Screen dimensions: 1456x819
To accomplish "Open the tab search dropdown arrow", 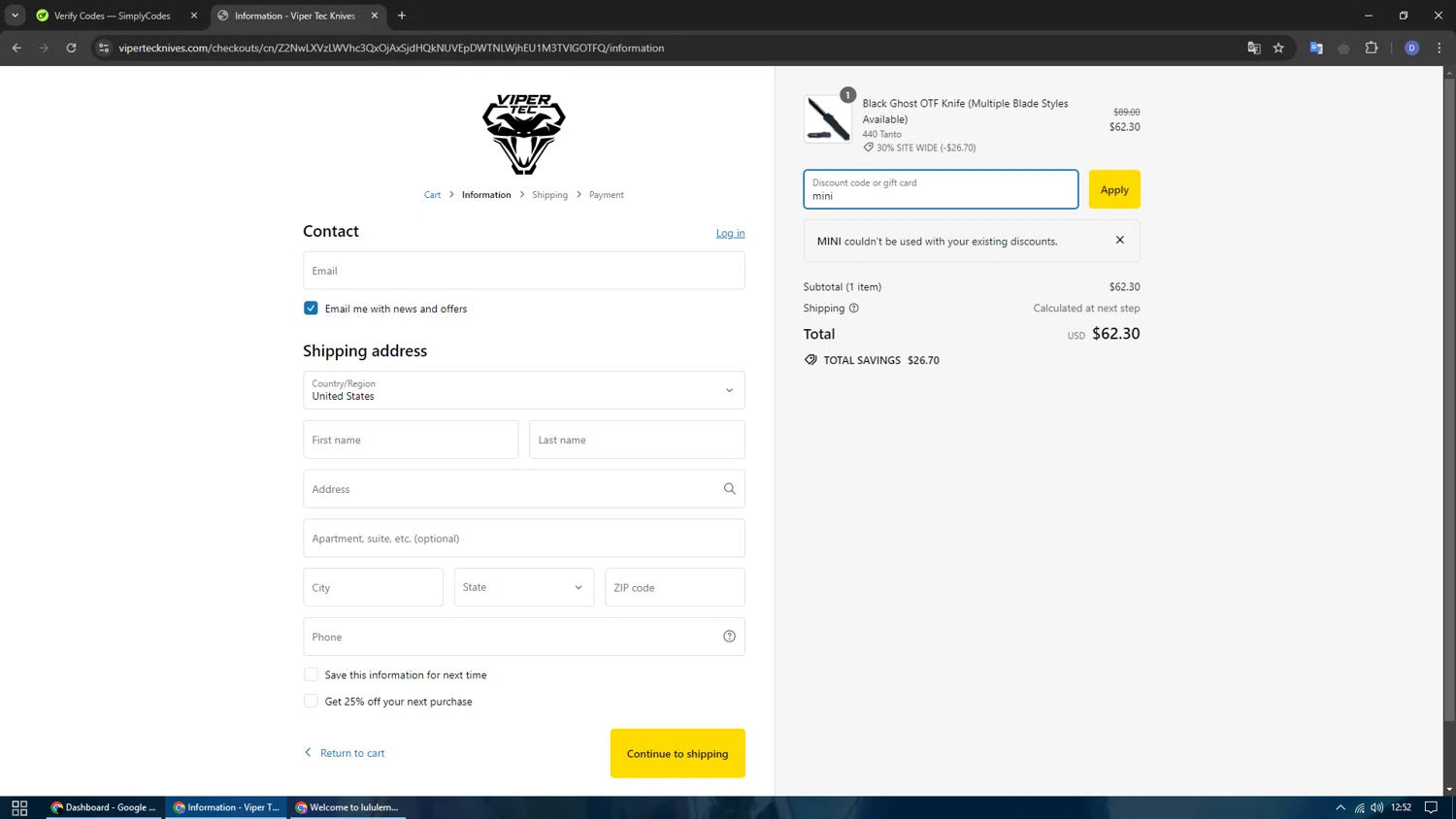I will pyautogui.click(x=15, y=16).
